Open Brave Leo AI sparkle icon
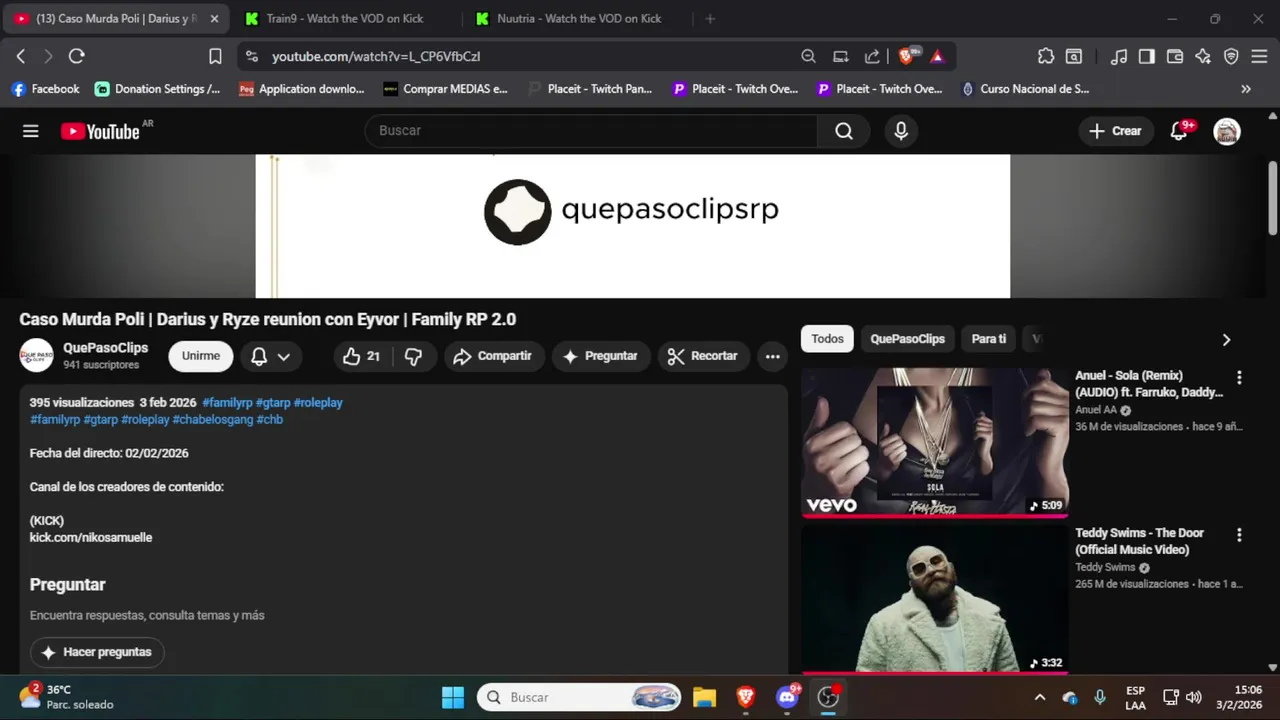The image size is (1280, 720). 1203,56
